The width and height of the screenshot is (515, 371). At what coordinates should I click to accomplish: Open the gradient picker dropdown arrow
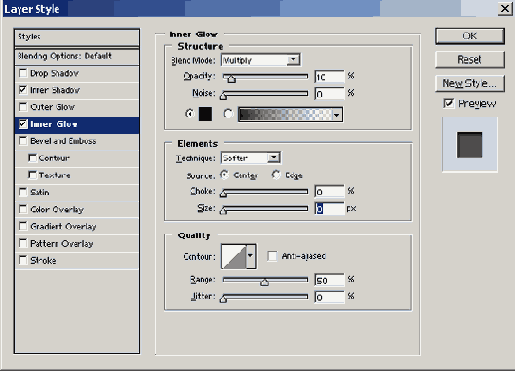coord(337,115)
